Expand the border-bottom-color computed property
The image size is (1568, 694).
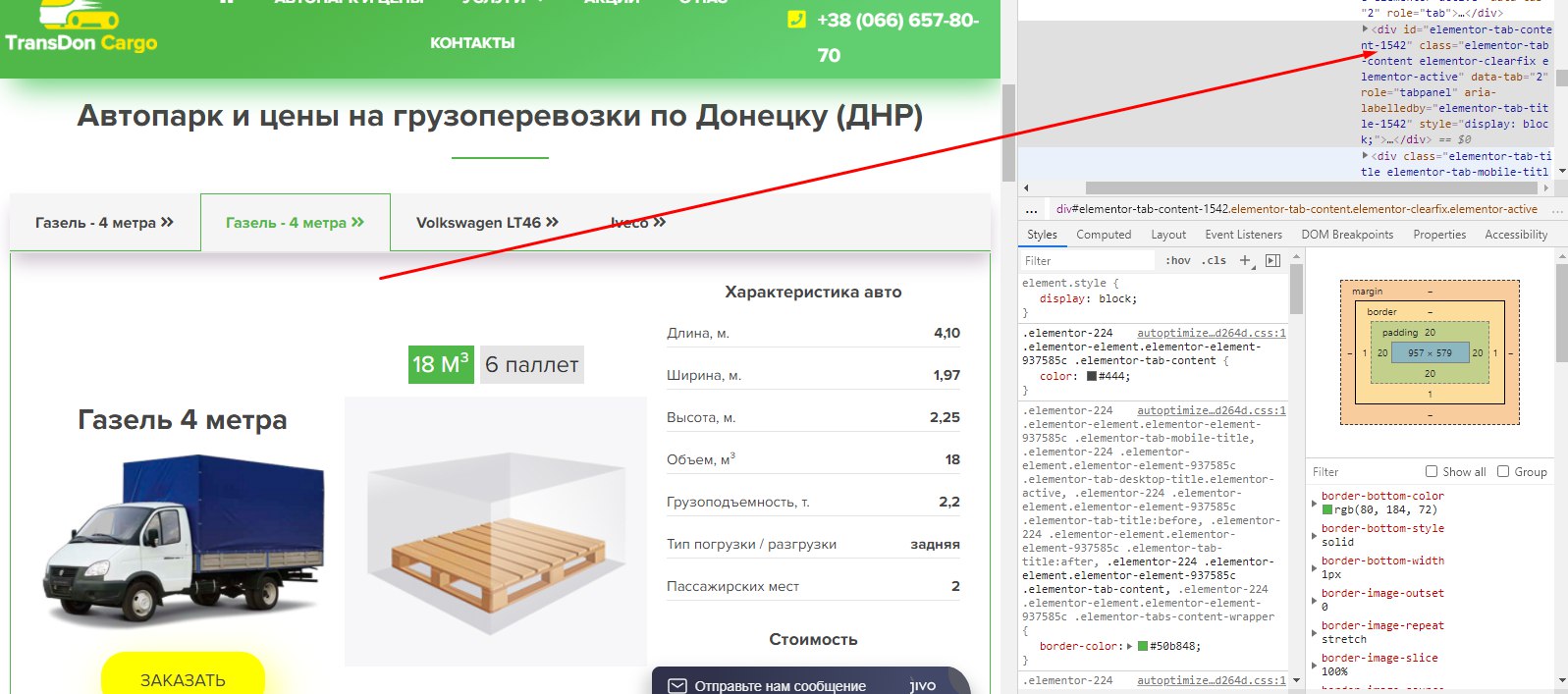pos(1315,503)
